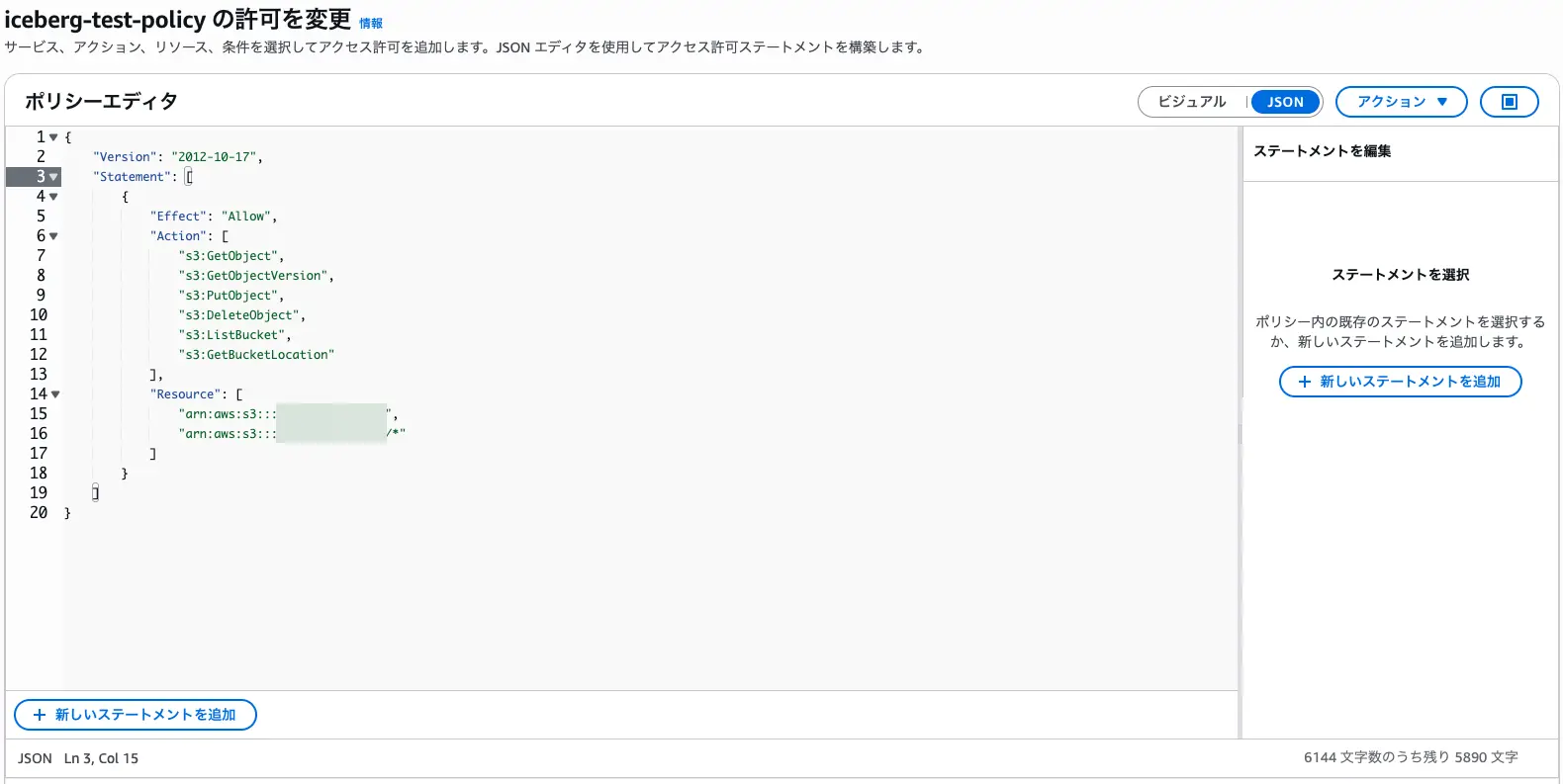Click the plus icon in right statement panel button
This screenshot has width=1563, height=784.
point(1303,381)
